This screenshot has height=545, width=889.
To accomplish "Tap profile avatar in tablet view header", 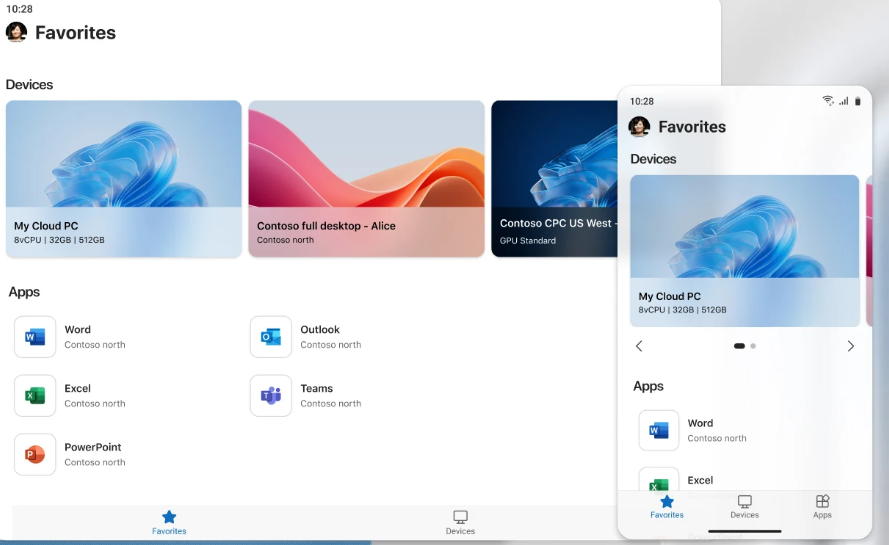I will 16,32.
